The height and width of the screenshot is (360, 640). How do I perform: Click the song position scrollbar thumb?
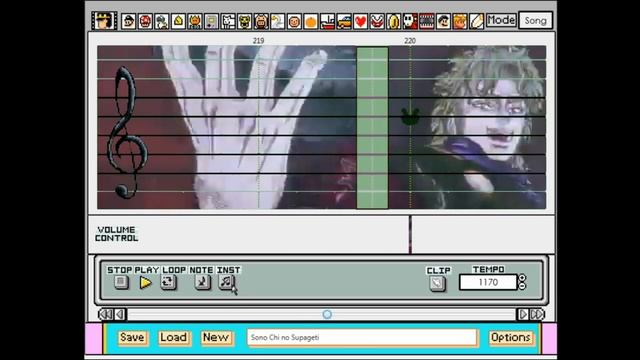coord(327,314)
